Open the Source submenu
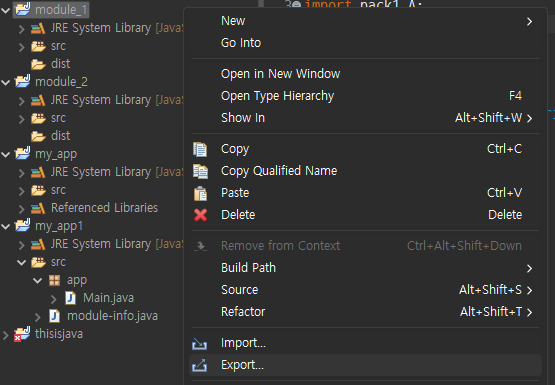 pos(365,290)
